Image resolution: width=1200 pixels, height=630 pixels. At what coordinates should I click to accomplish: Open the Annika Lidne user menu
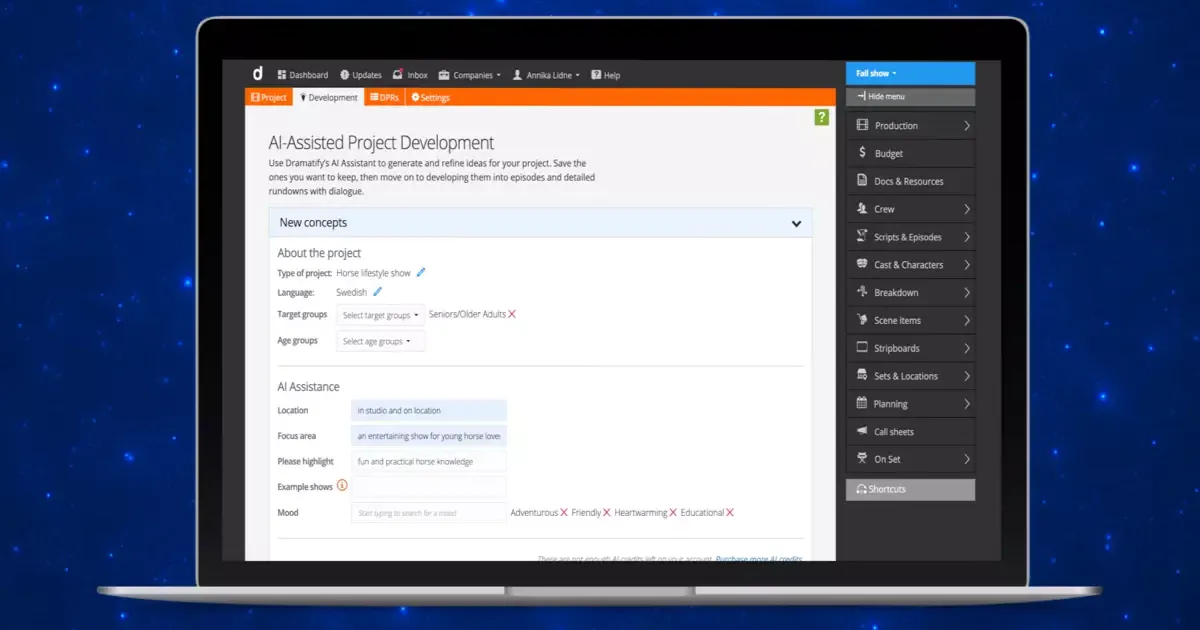546,75
